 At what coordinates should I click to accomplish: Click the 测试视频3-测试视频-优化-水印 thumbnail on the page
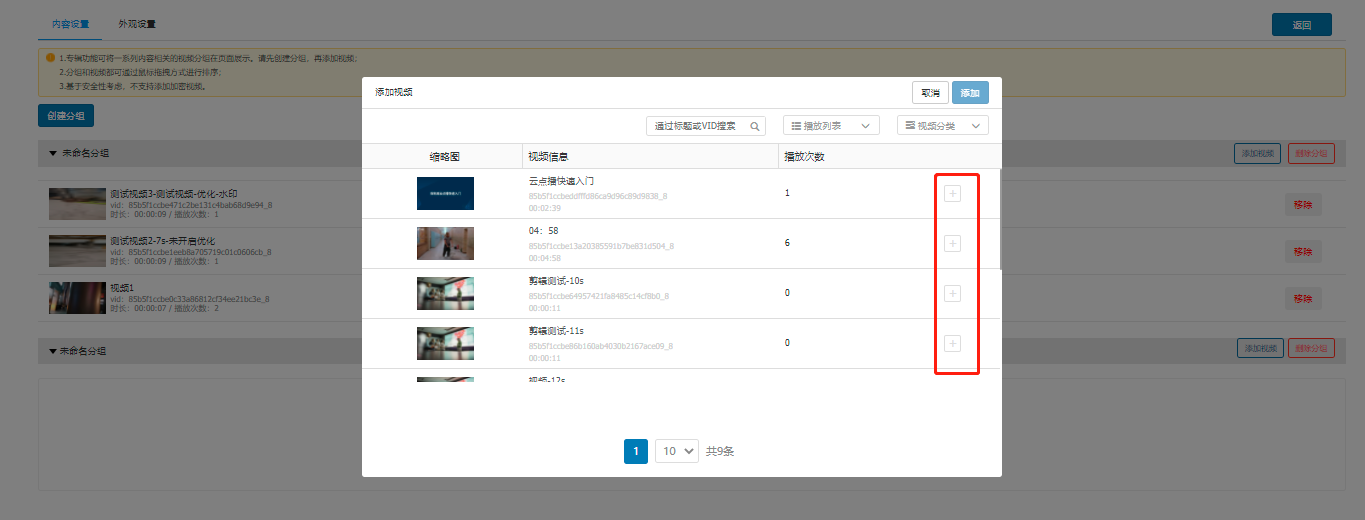77,204
